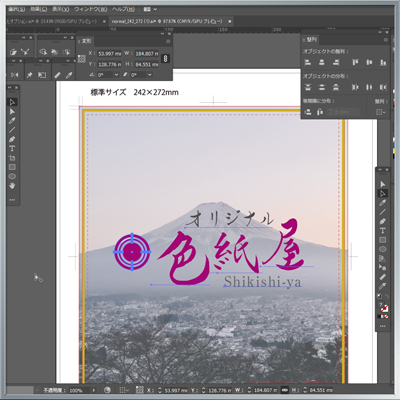Open the Transform panel flyout menu
This screenshot has height=400, width=400.
(x=168, y=41)
